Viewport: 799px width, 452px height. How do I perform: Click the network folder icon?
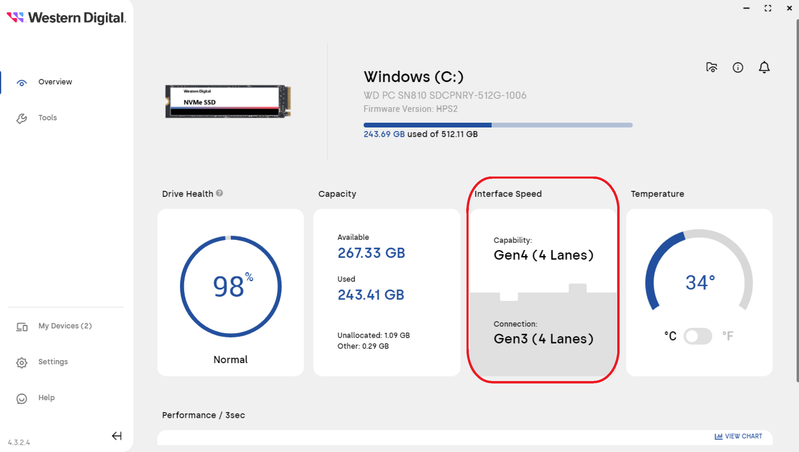coord(711,68)
